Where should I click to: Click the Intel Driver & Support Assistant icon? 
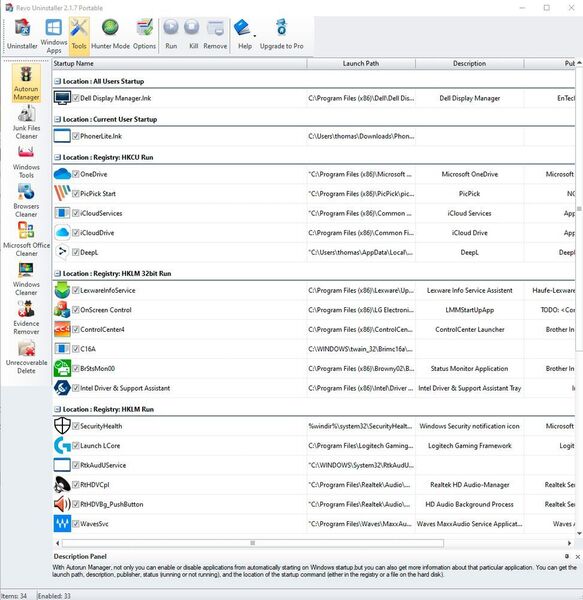tap(62, 388)
